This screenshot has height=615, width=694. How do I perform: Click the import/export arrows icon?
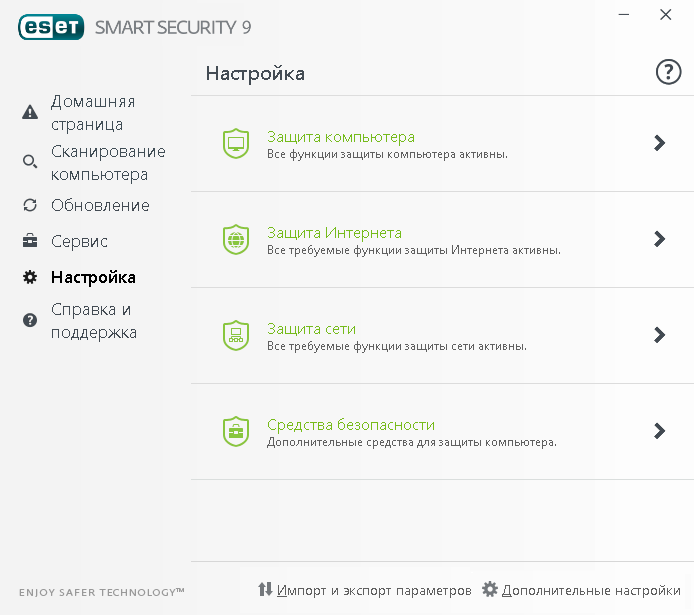pyautogui.click(x=265, y=590)
